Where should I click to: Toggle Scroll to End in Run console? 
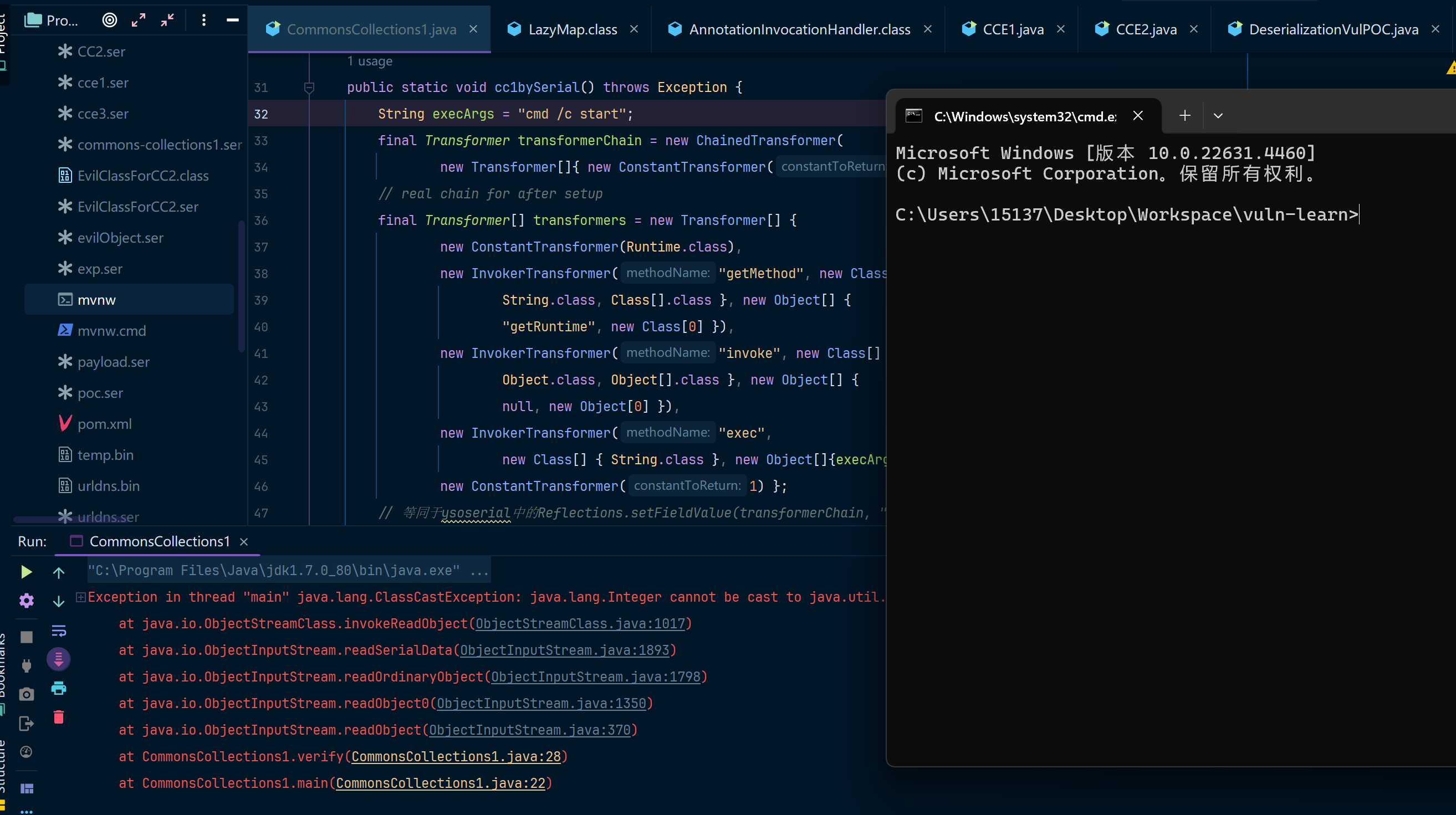(58, 659)
